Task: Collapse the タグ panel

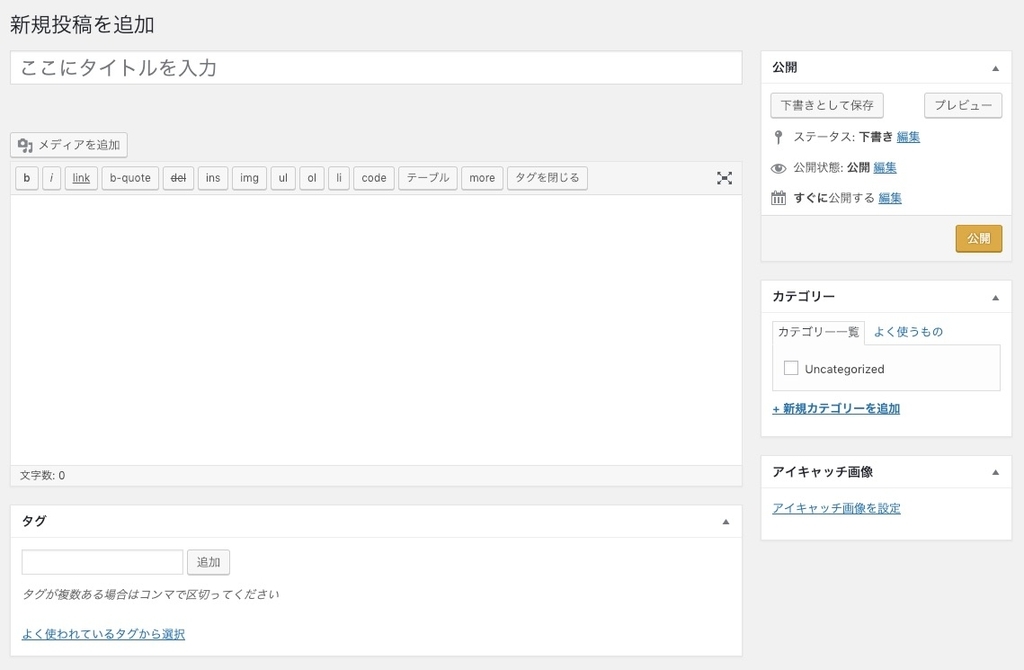Action: coord(726,521)
